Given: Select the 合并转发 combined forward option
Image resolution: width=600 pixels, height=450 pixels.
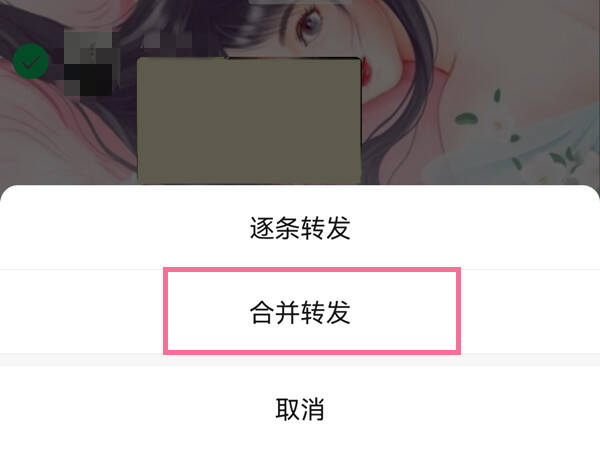Looking at the screenshot, I should tap(300, 312).
